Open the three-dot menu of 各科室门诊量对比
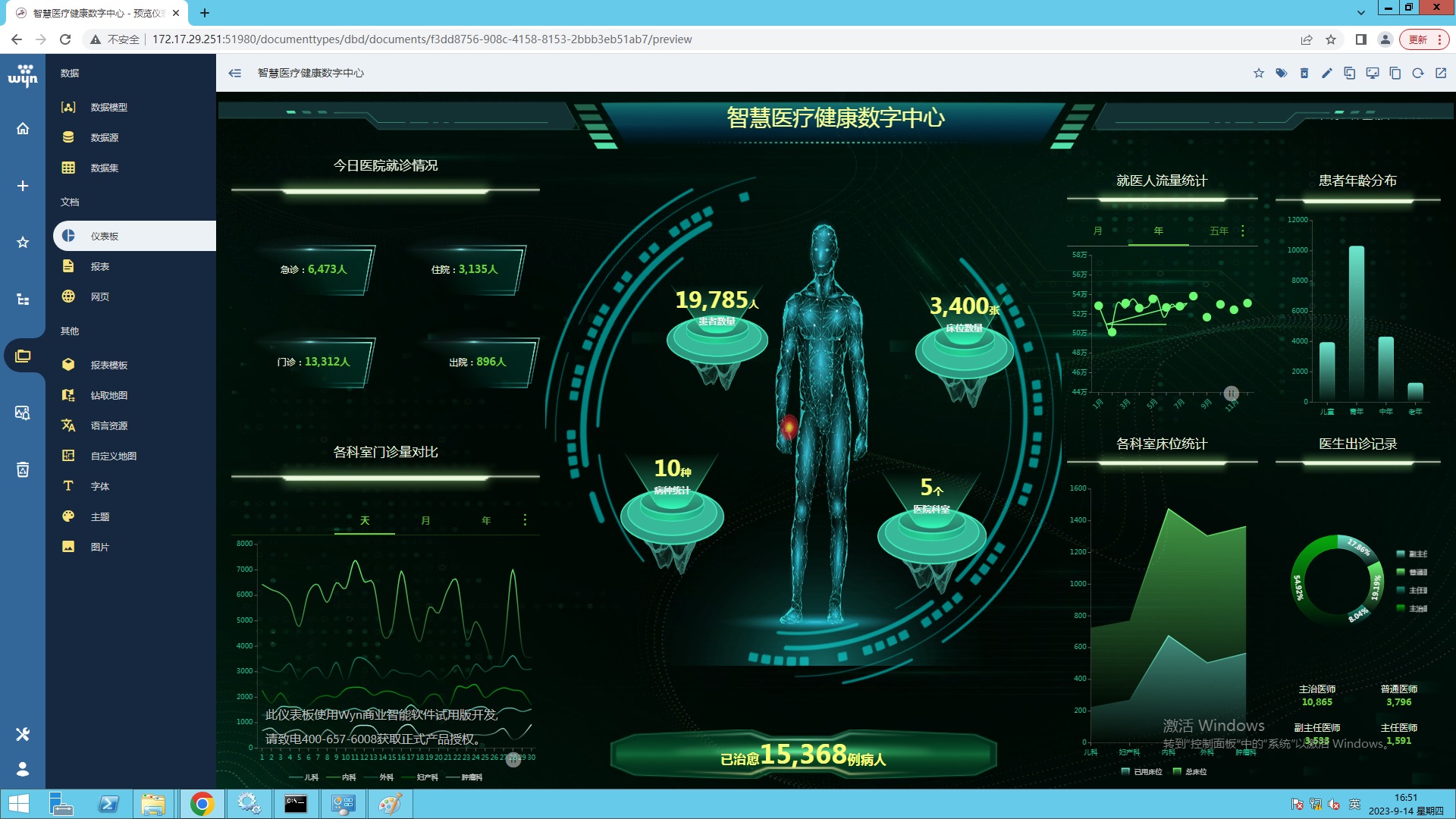The height and width of the screenshot is (819, 1456). pyautogui.click(x=525, y=520)
